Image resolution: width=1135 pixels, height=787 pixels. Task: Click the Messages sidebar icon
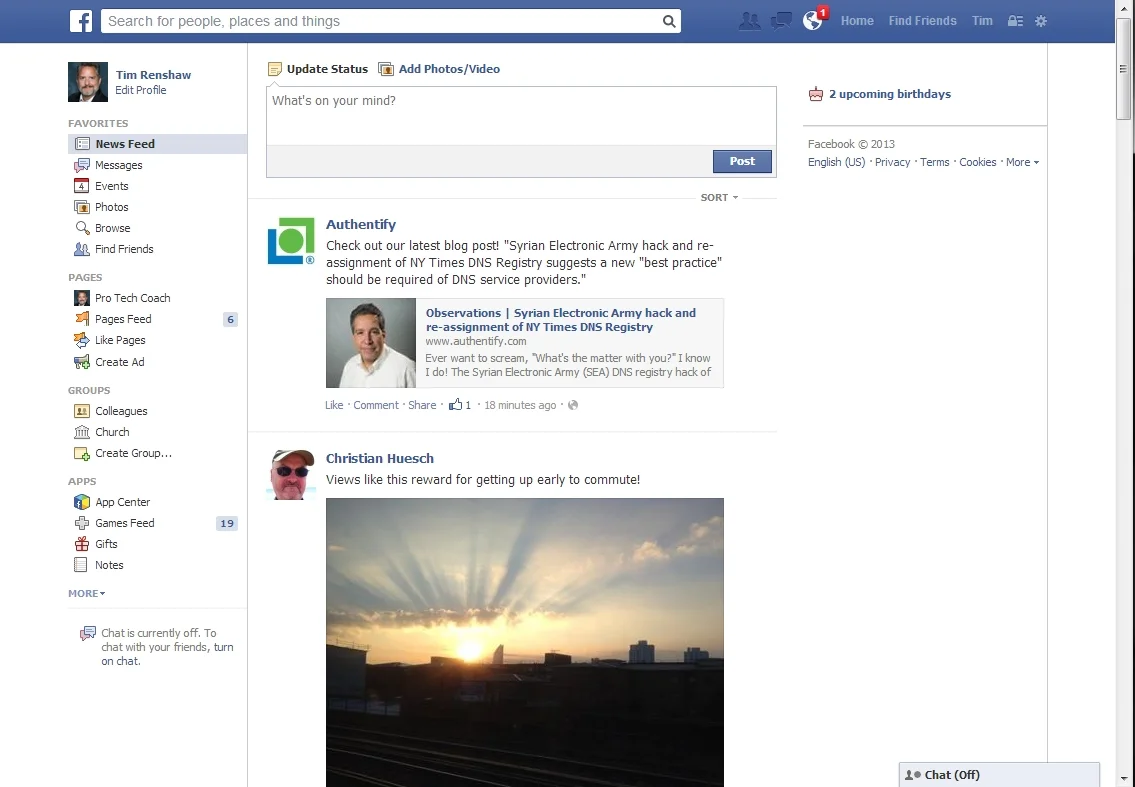pyautogui.click(x=82, y=165)
